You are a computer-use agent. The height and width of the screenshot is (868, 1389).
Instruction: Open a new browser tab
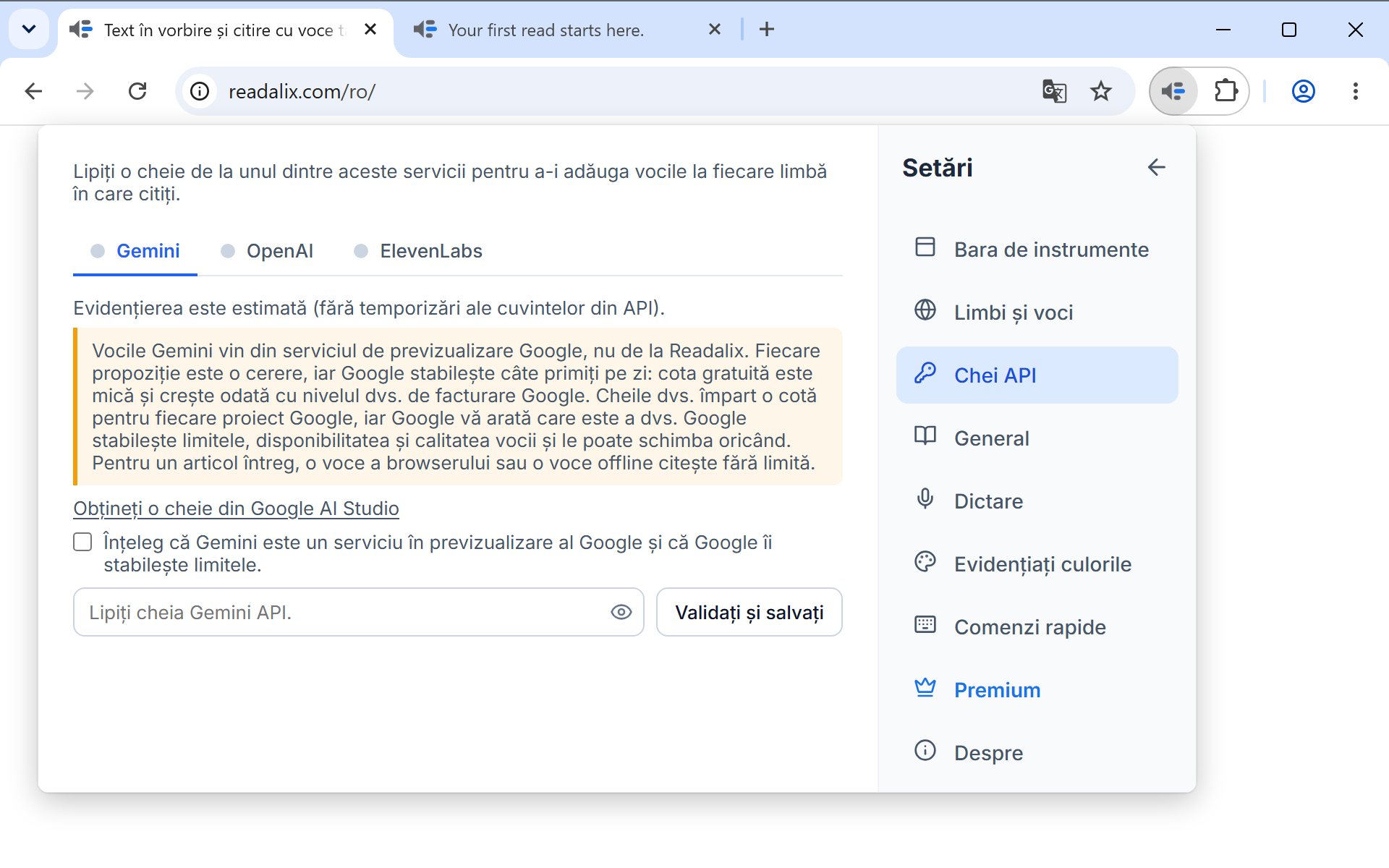[x=767, y=30]
